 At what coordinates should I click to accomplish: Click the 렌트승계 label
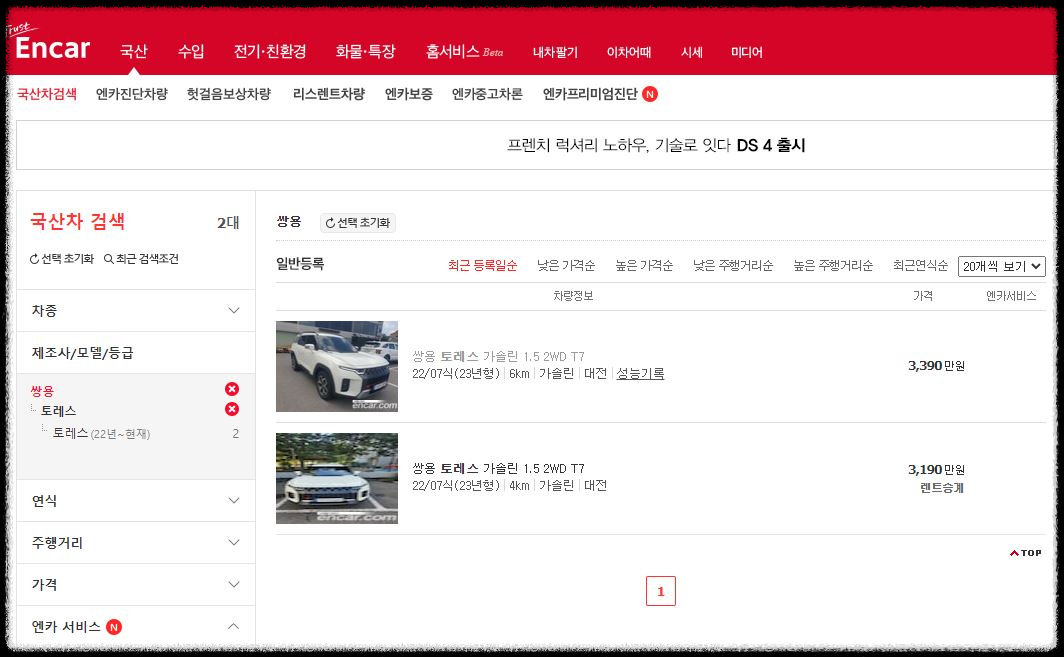pos(942,488)
